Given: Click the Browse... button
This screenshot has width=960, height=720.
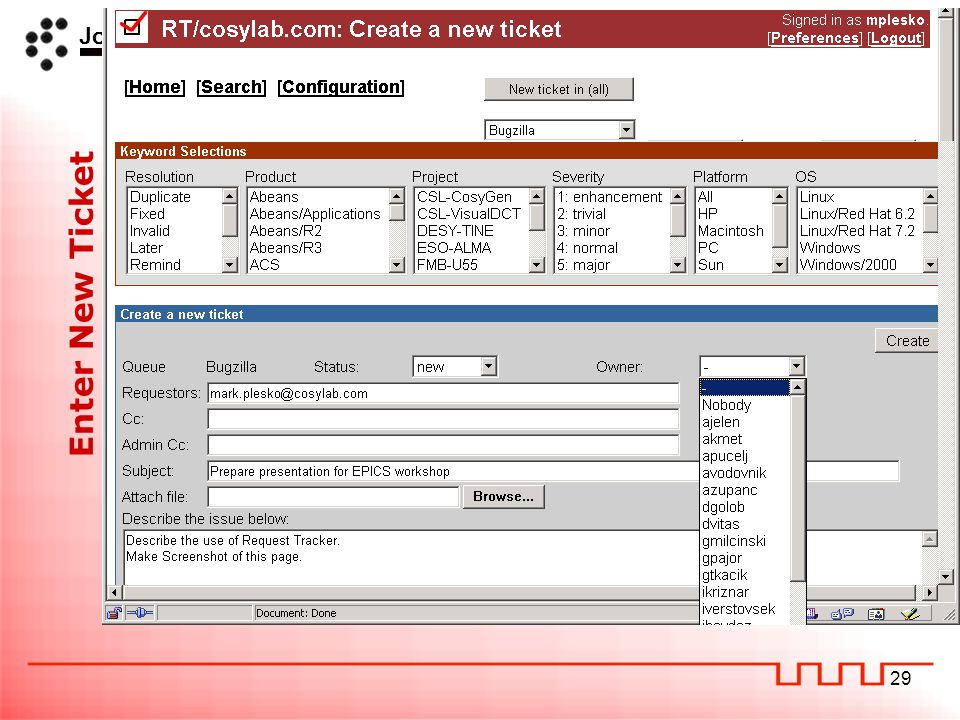Looking at the screenshot, I should [503, 497].
